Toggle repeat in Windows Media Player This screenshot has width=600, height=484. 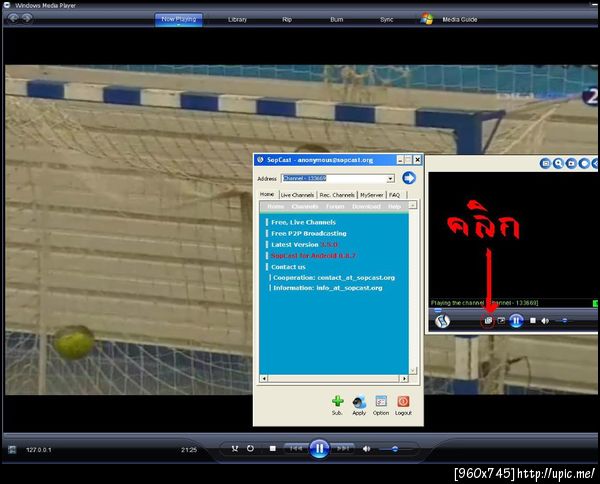[x=250, y=448]
